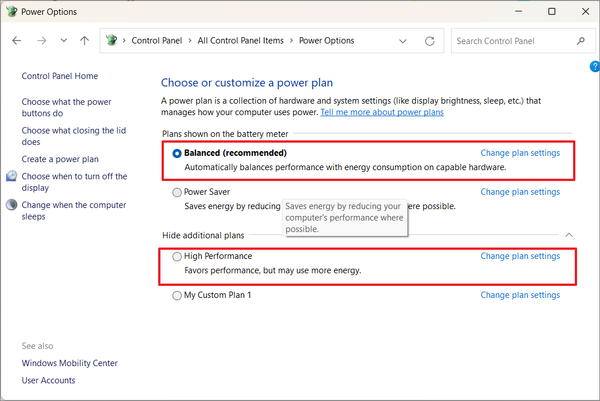This screenshot has height=401, width=600.
Task: Close the Power Options window
Action: coord(585,11)
